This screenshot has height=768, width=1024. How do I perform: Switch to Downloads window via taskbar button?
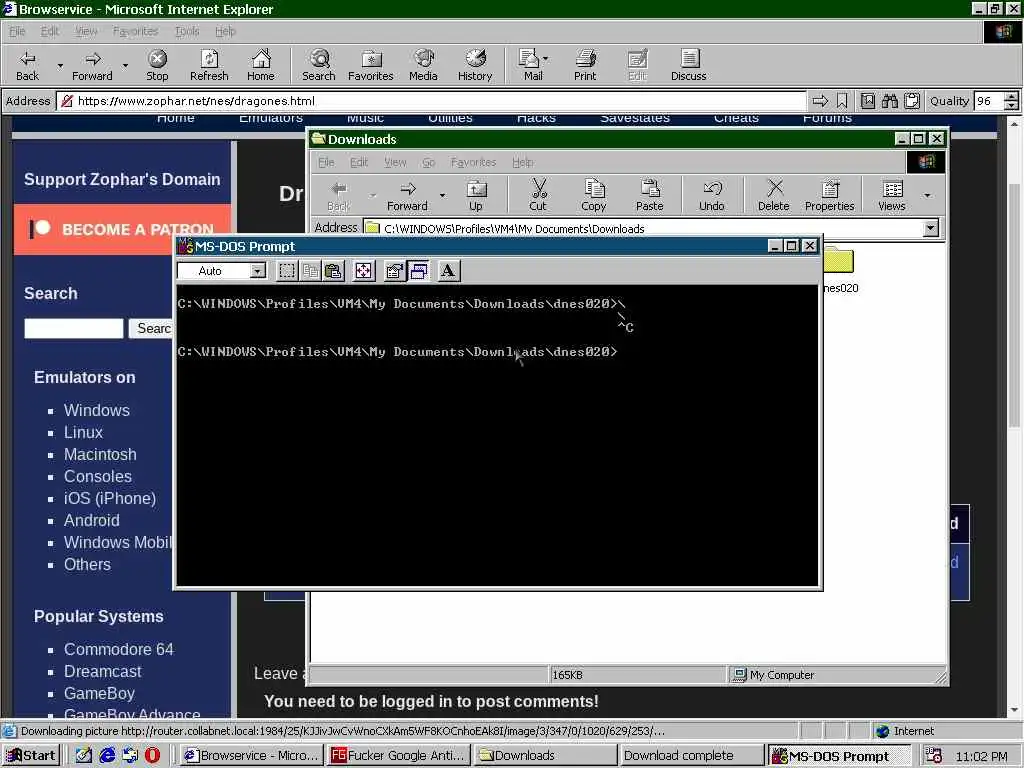pos(545,756)
